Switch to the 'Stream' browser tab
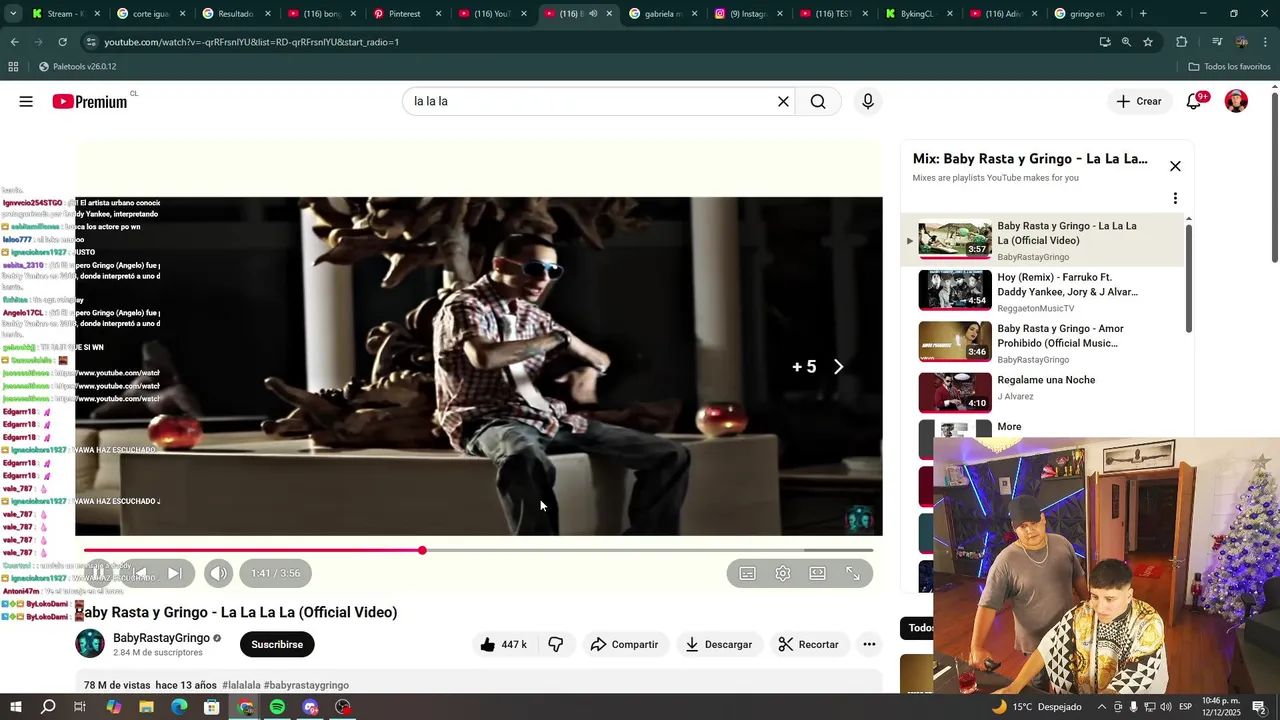The image size is (1280, 720). 66,14
